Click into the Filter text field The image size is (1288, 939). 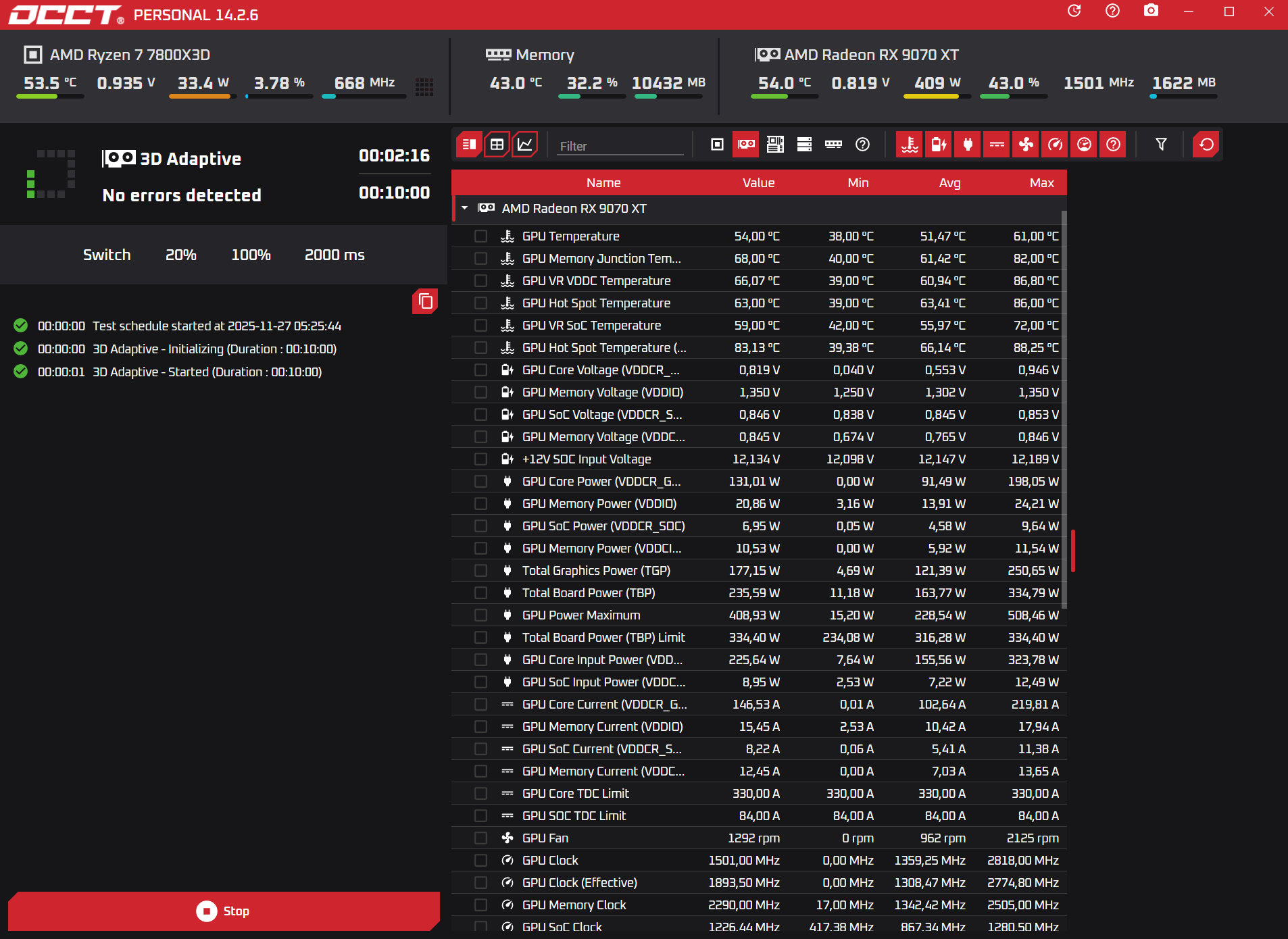(x=620, y=146)
